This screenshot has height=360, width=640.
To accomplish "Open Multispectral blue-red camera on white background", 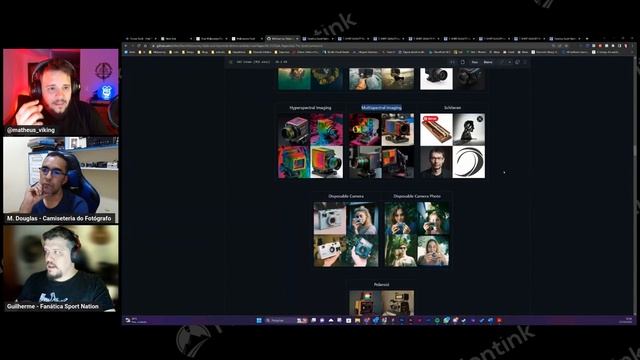I will 398,130.
